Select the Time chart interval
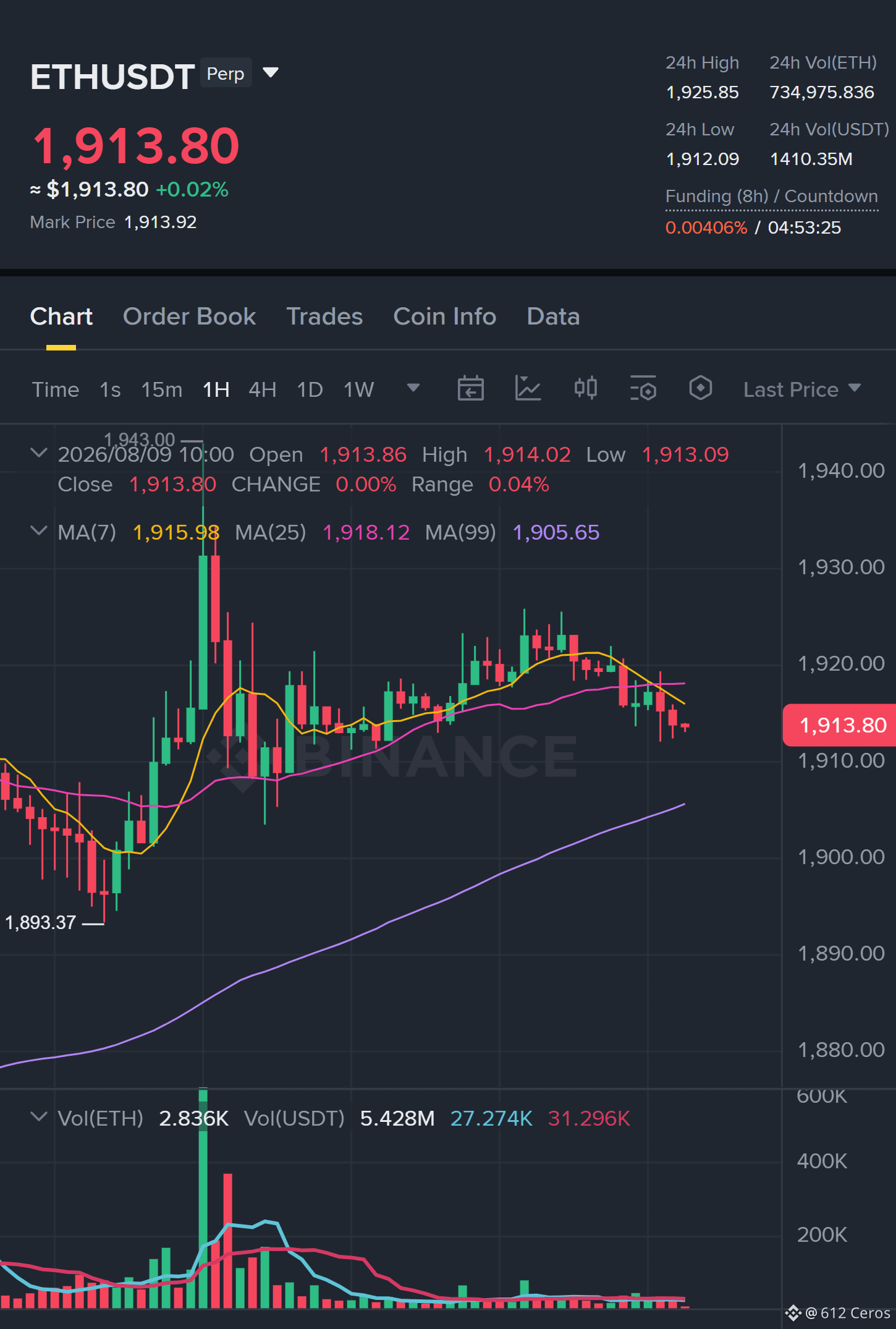 pyautogui.click(x=56, y=389)
